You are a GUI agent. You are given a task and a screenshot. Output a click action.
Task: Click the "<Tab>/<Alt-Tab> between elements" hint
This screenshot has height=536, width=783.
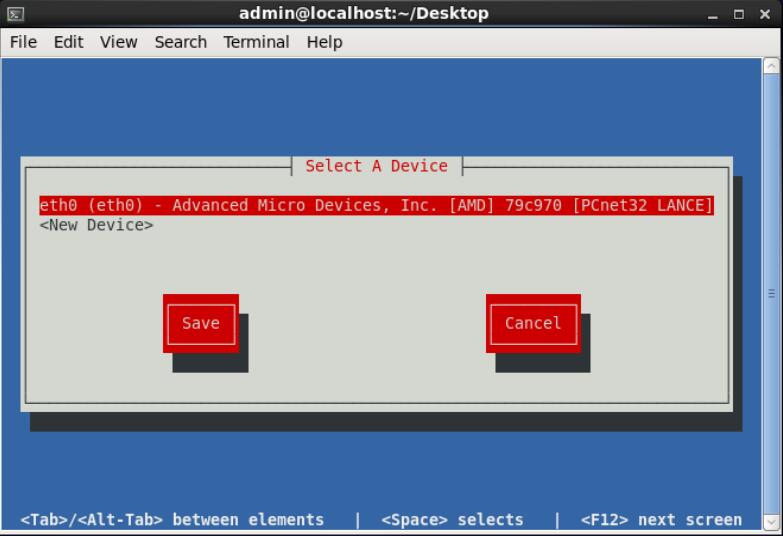pos(172,520)
